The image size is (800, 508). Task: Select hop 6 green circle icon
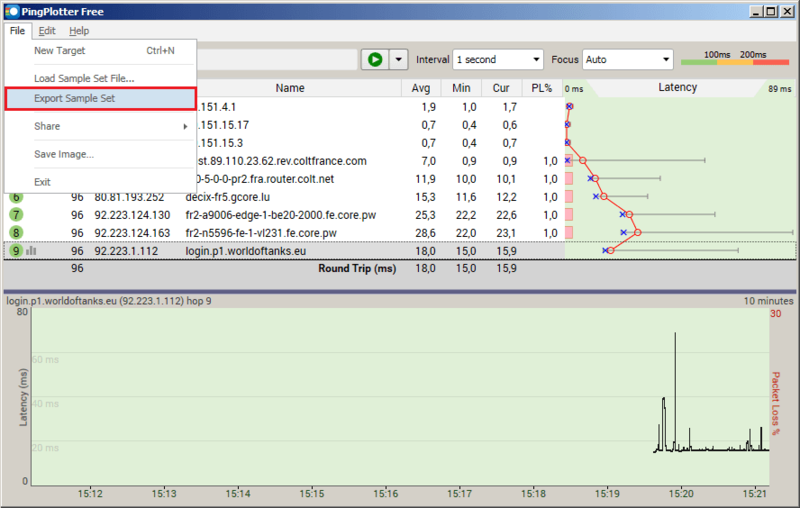(x=16, y=197)
